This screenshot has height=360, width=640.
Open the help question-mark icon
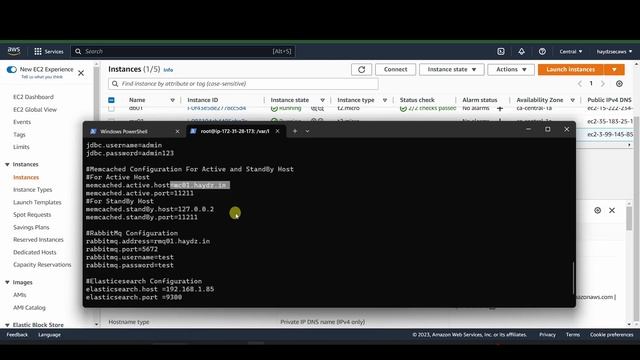coord(542,51)
